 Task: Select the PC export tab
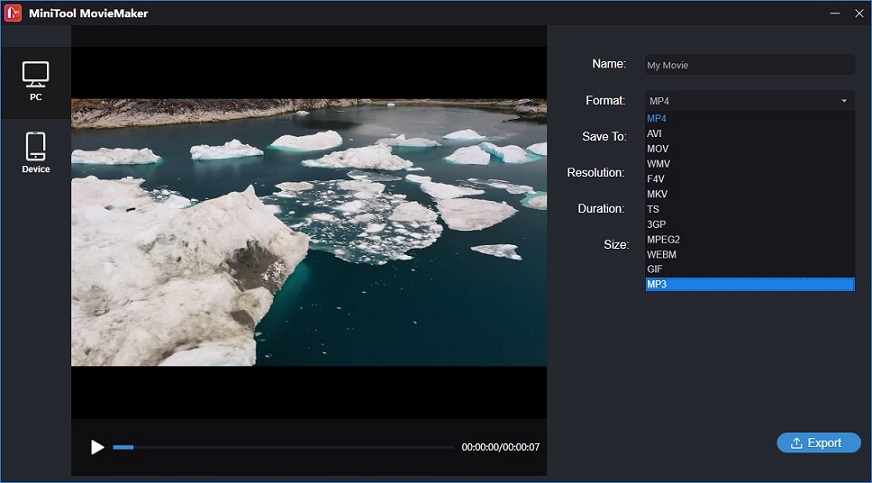(36, 82)
